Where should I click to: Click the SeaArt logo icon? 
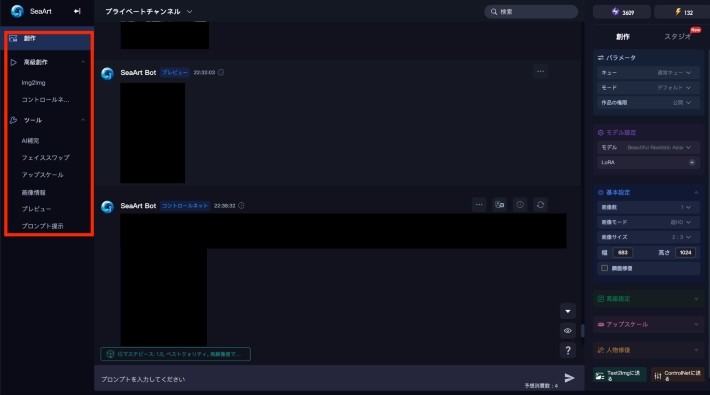(17, 11)
